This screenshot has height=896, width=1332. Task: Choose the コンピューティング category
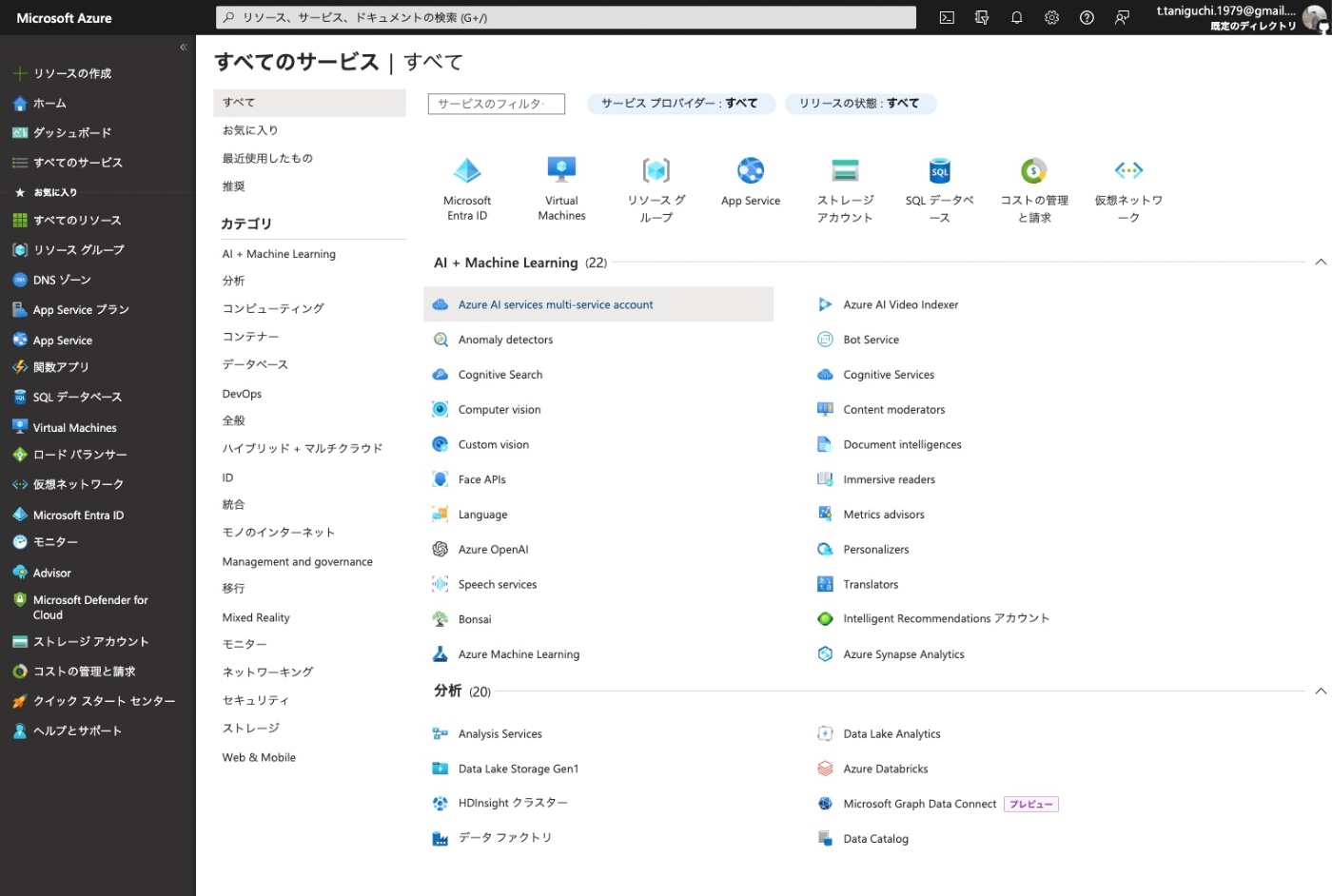click(x=273, y=308)
